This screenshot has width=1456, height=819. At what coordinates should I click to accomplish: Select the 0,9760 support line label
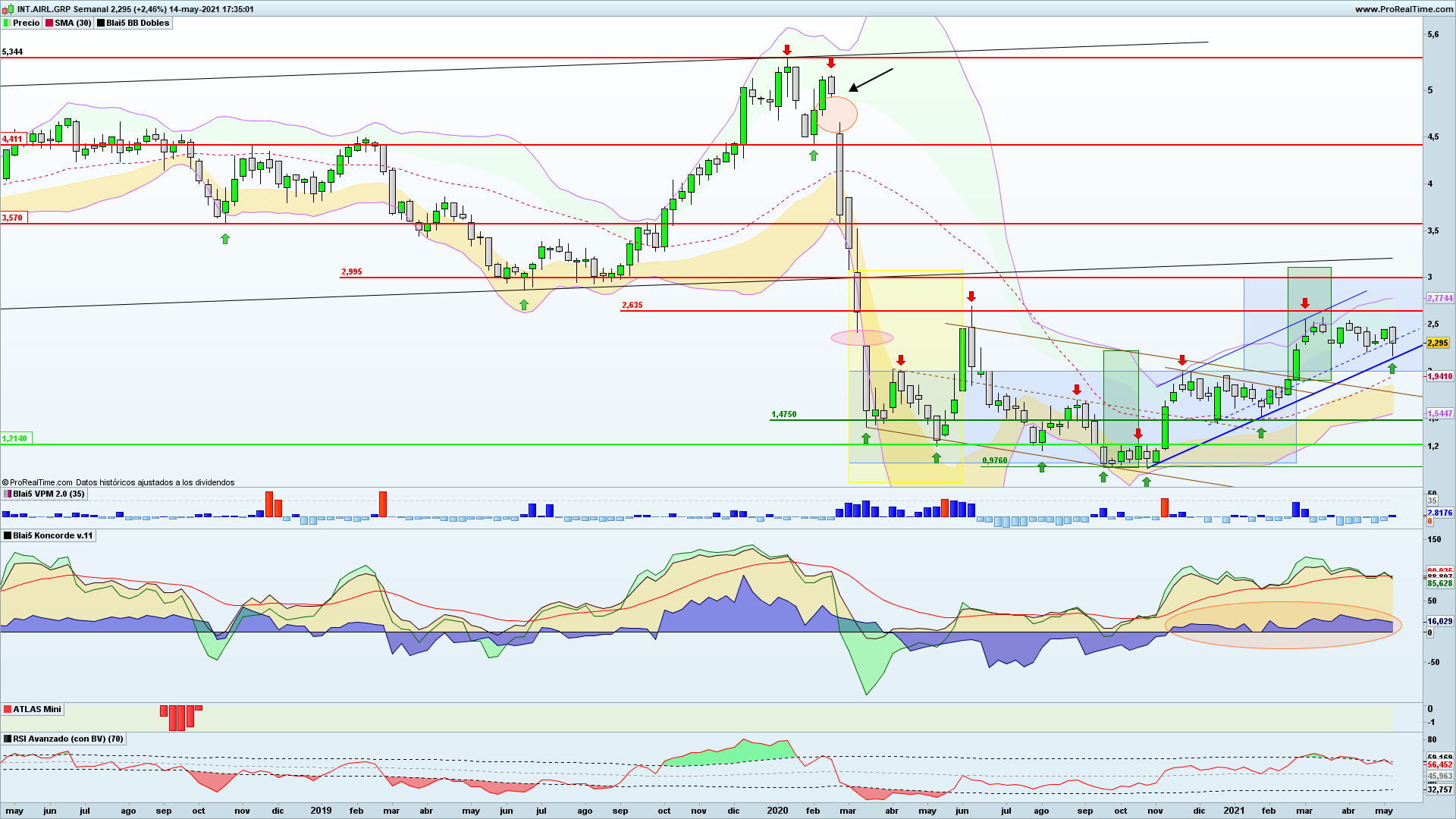(995, 460)
